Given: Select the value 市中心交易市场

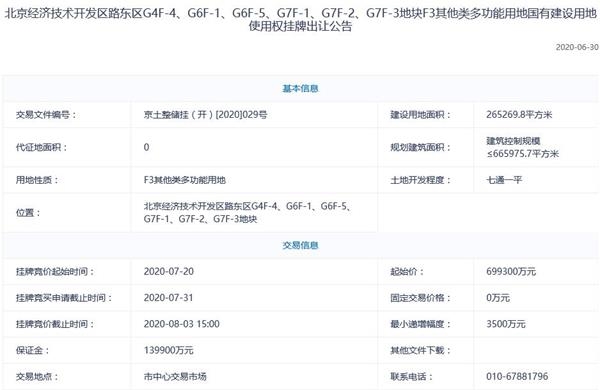Looking at the screenshot, I should point(175,377).
